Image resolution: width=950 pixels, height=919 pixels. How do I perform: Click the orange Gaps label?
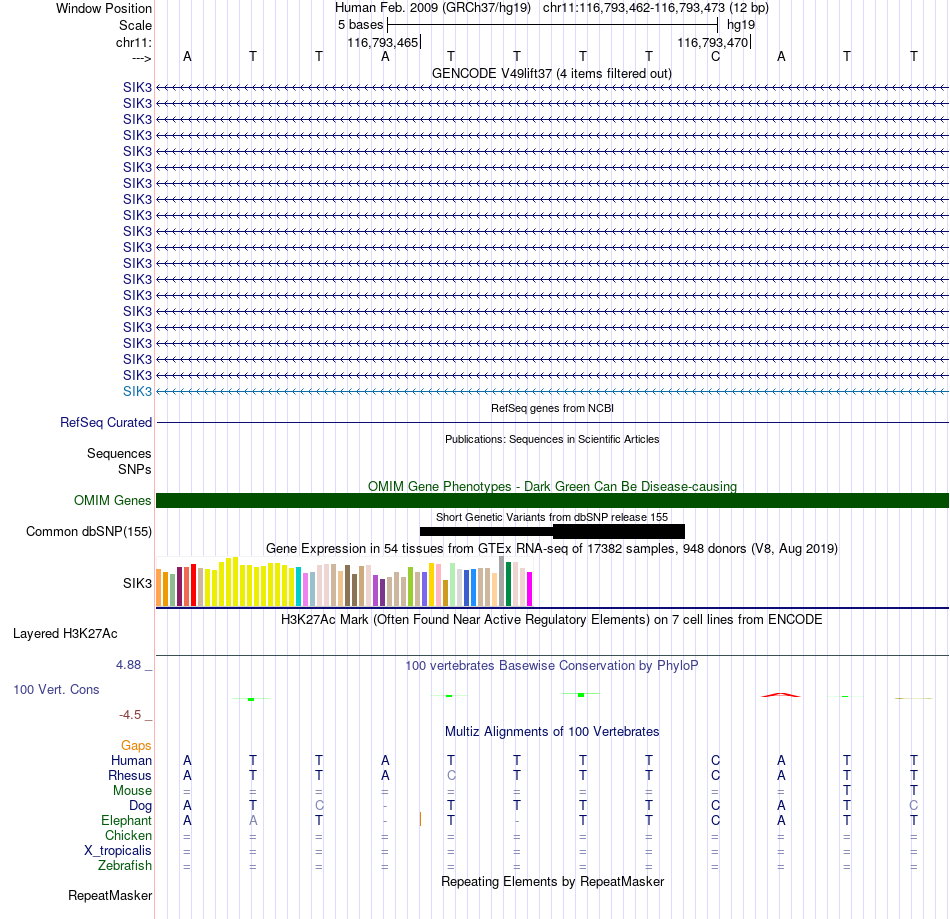coord(136,746)
